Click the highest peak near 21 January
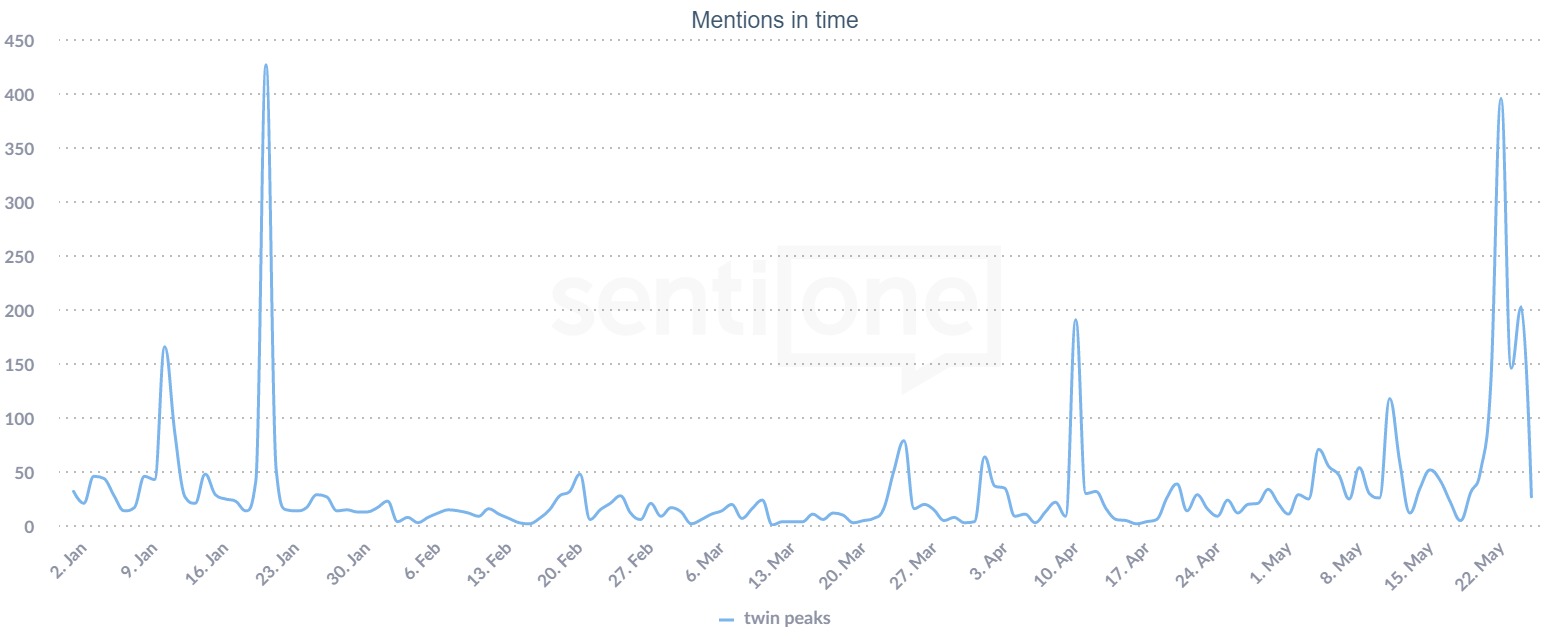 coord(266,66)
